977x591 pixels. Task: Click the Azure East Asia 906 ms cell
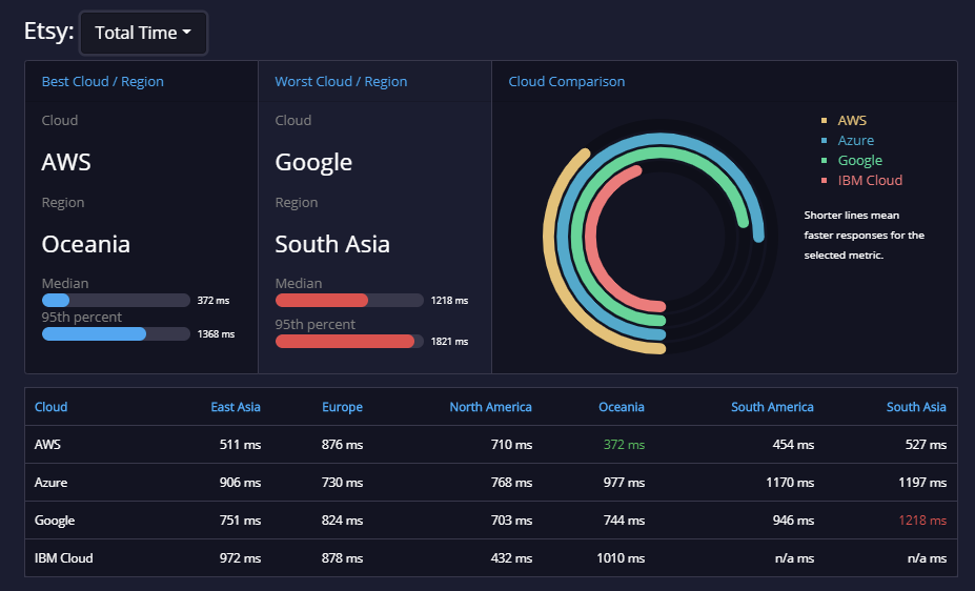240,483
